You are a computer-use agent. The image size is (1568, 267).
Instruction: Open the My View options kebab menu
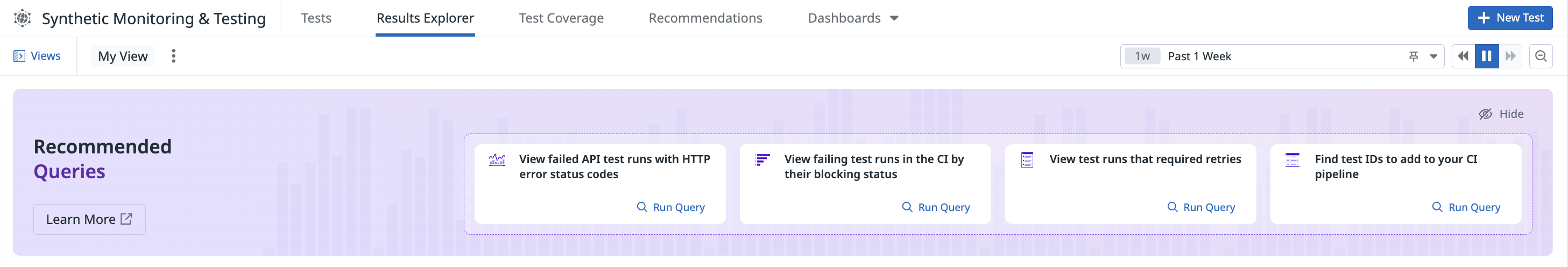pyautogui.click(x=173, y=56)
